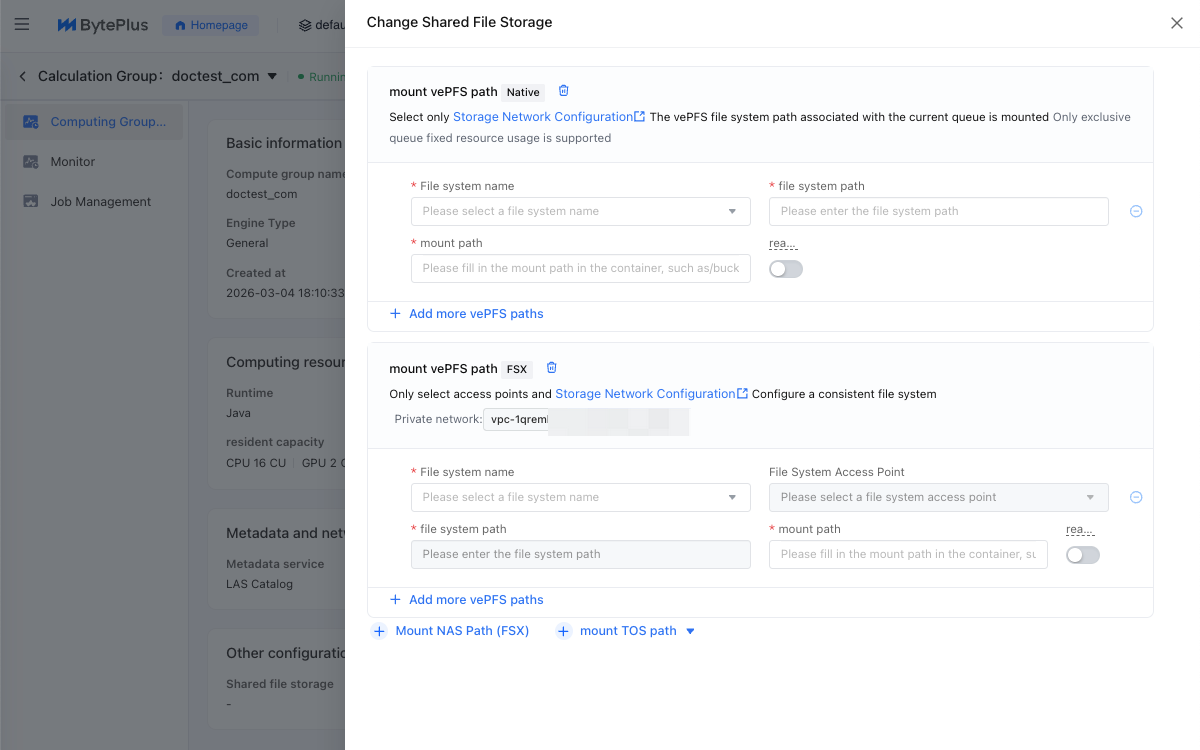The image size is (1200, 750).
Task: Delete the Native vePFS mount section
Action: coord(564,91)
